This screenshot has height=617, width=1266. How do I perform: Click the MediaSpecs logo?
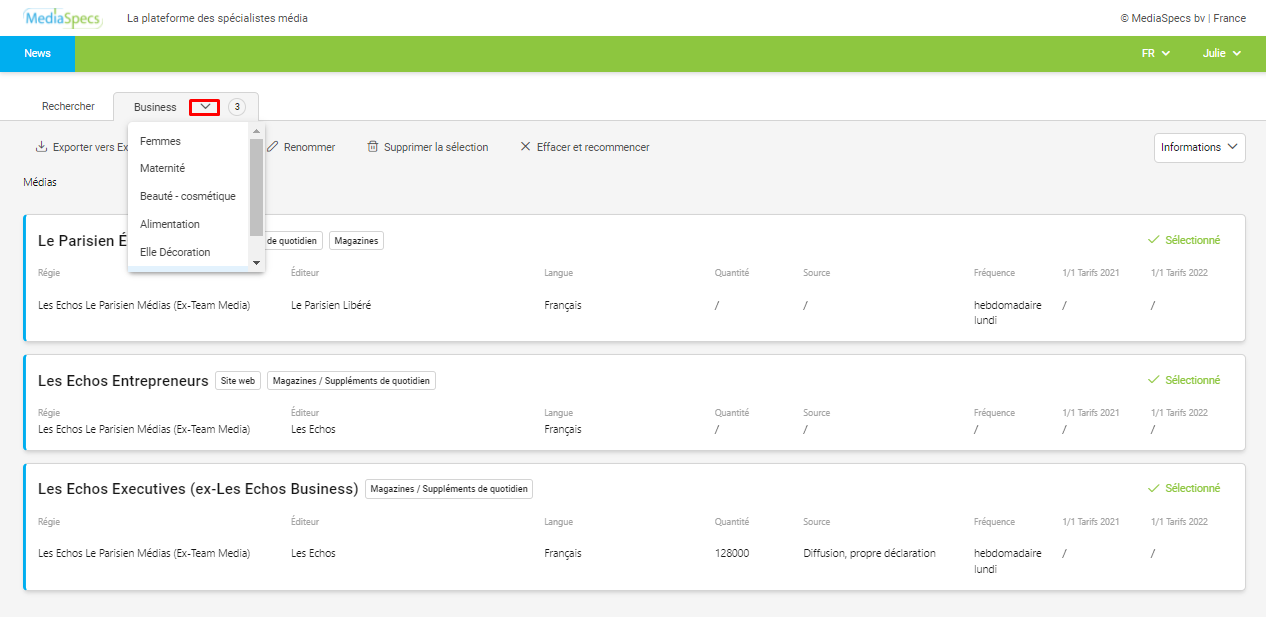pyautogui.click(x=62, y=17)
